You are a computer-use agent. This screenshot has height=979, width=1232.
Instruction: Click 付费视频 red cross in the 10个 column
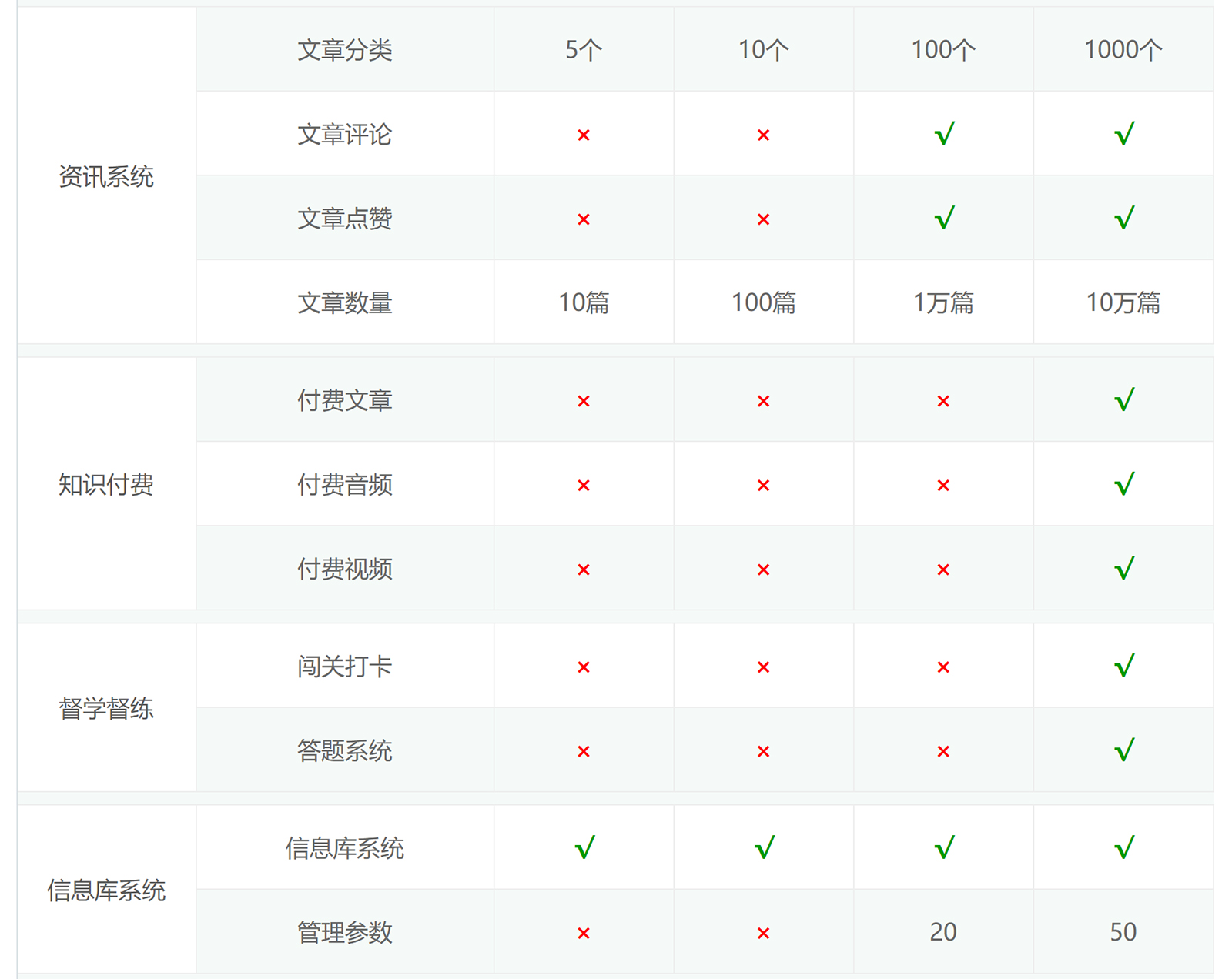coord(763,570)
